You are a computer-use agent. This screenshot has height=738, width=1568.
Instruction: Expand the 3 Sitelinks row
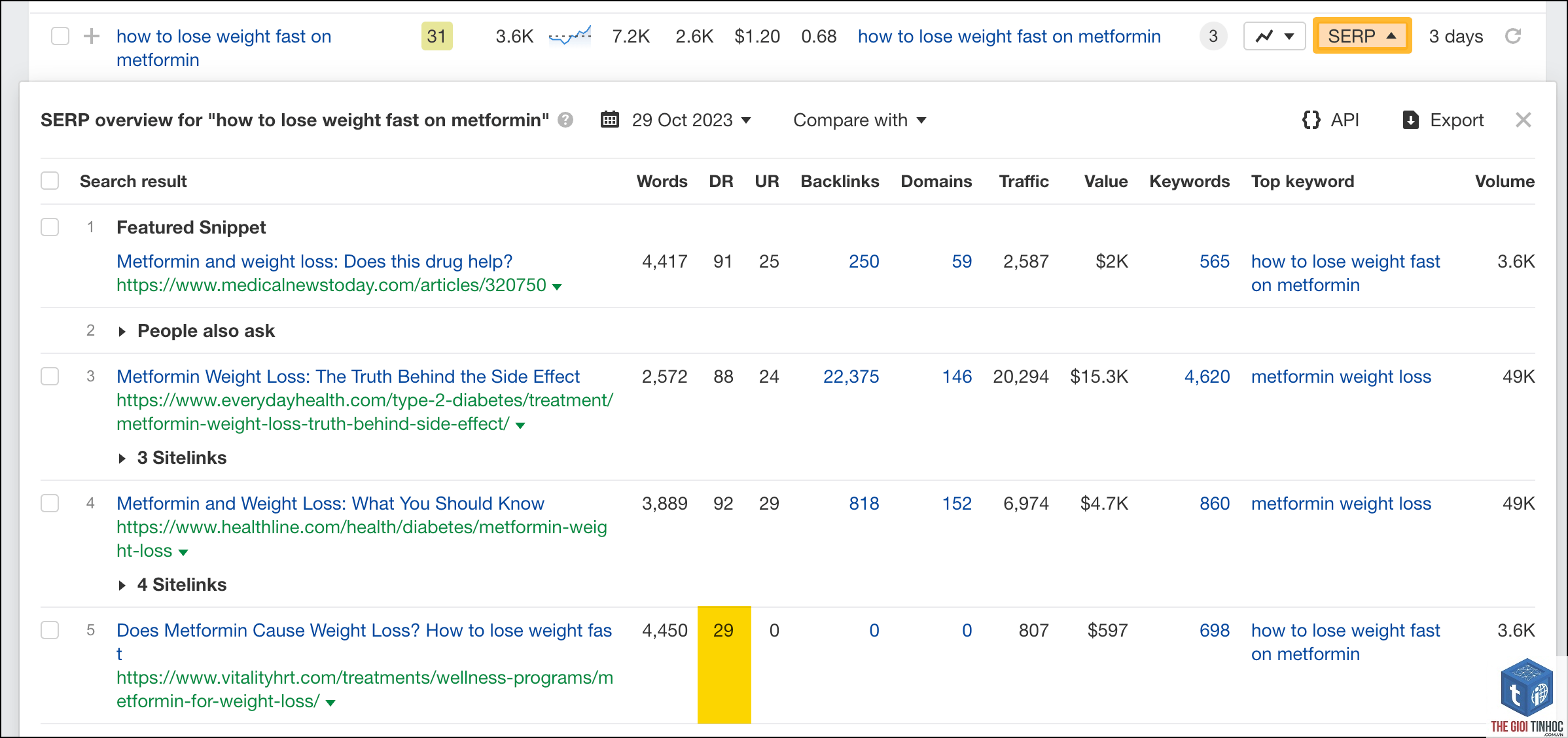pos(122,459)
